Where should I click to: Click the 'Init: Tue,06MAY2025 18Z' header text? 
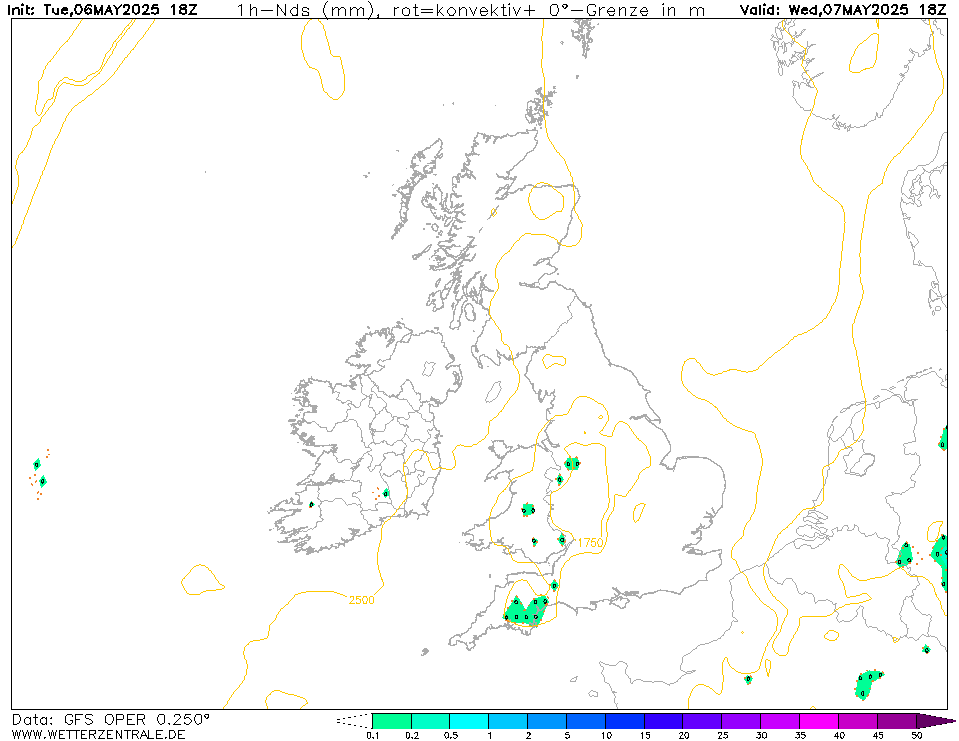point(102,10)
